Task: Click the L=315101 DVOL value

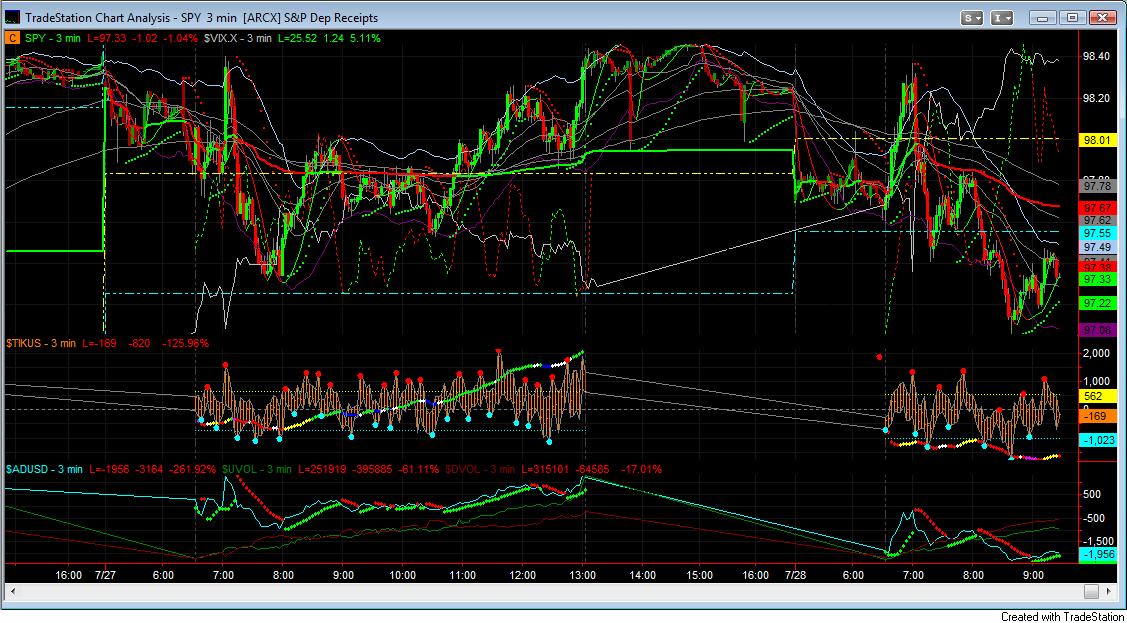Action: (x=543, y=469)
